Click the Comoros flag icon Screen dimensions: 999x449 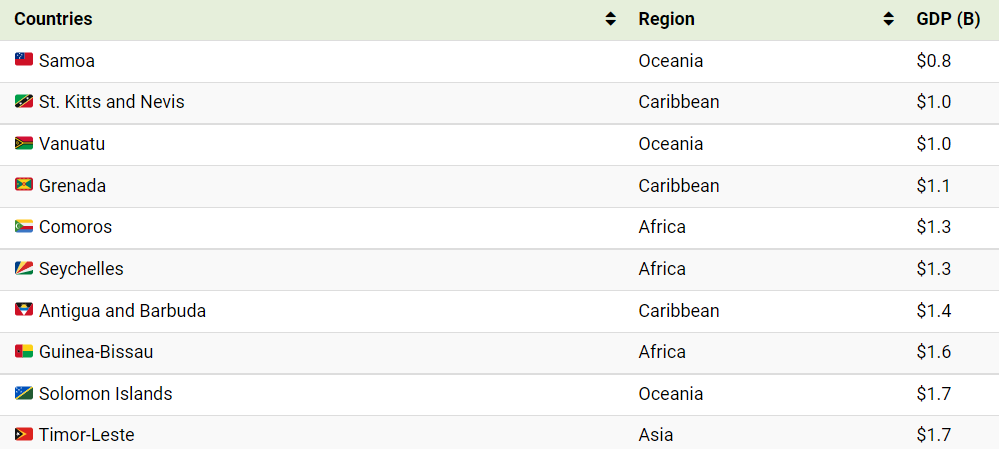pyautogui.click(x=24, y=226)
